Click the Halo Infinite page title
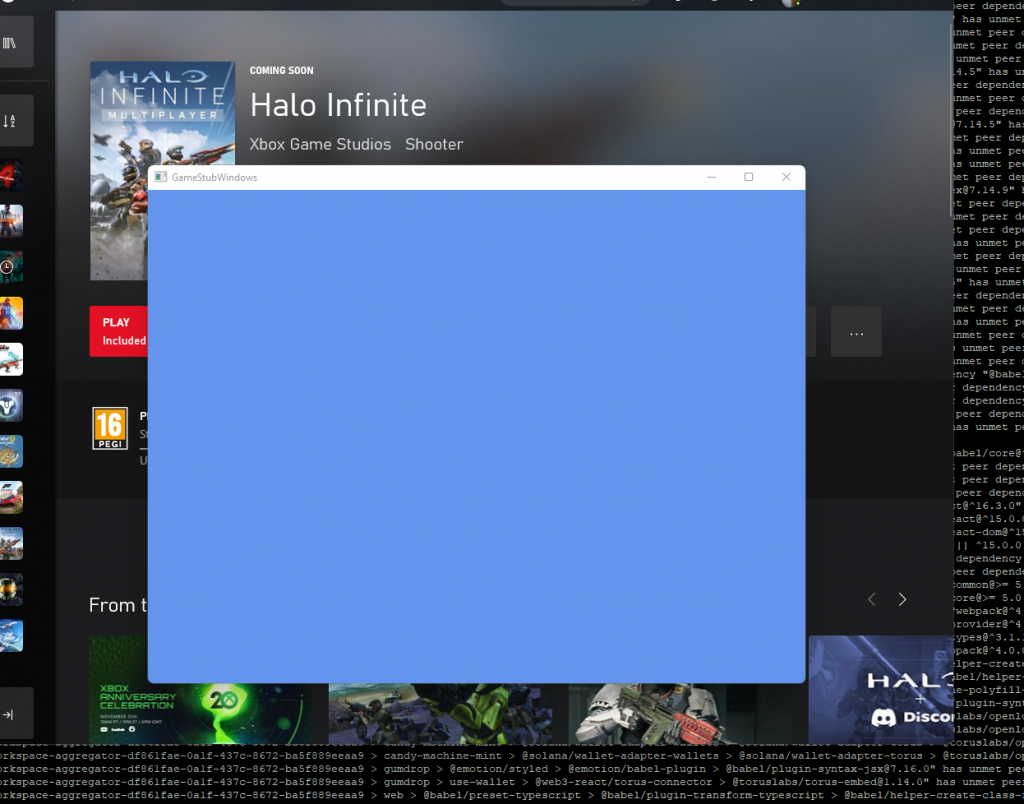The image size is (1024, 804). (338, 105)
